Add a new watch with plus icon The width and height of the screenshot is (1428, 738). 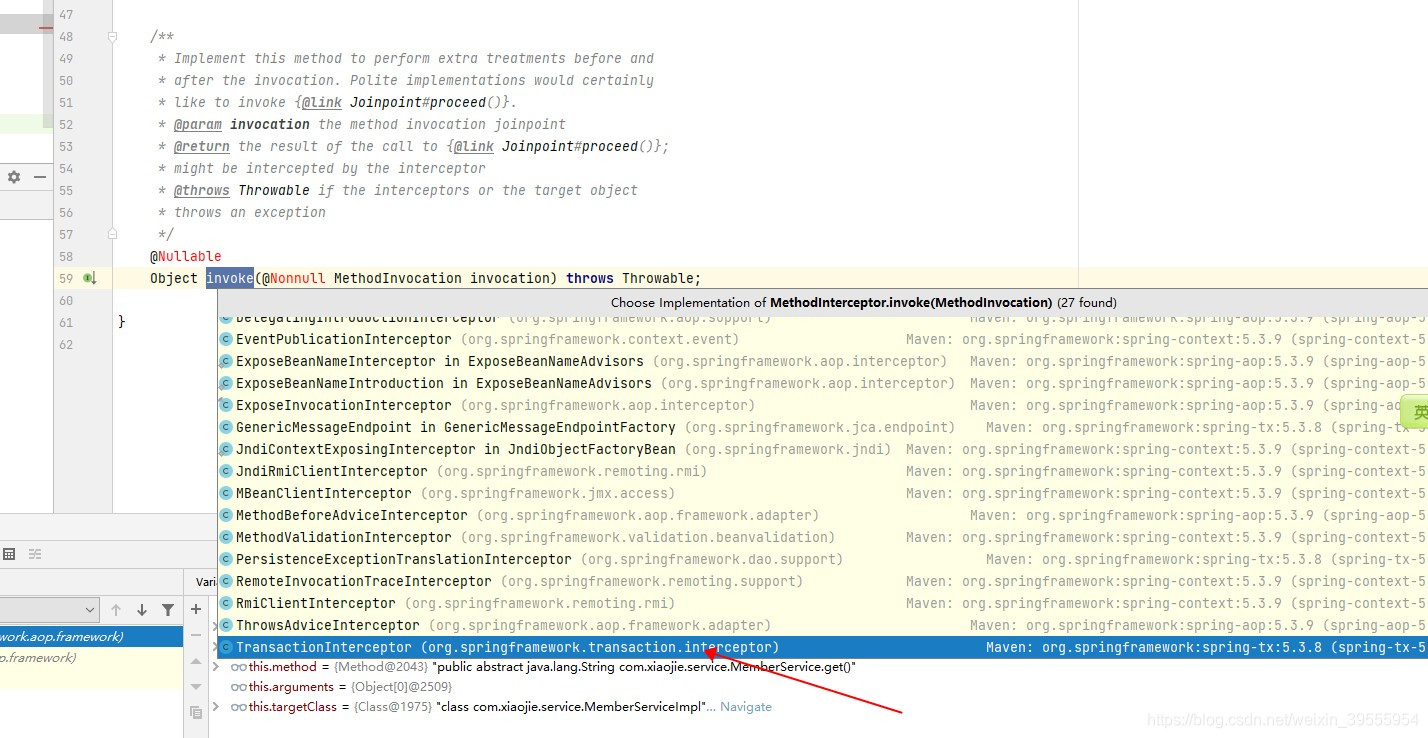[196, 609]
